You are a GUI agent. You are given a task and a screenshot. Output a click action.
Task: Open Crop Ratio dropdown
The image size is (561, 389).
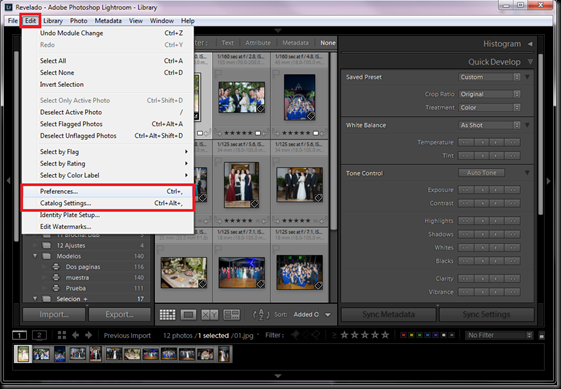pyautogui.click(x=489, y=94)
